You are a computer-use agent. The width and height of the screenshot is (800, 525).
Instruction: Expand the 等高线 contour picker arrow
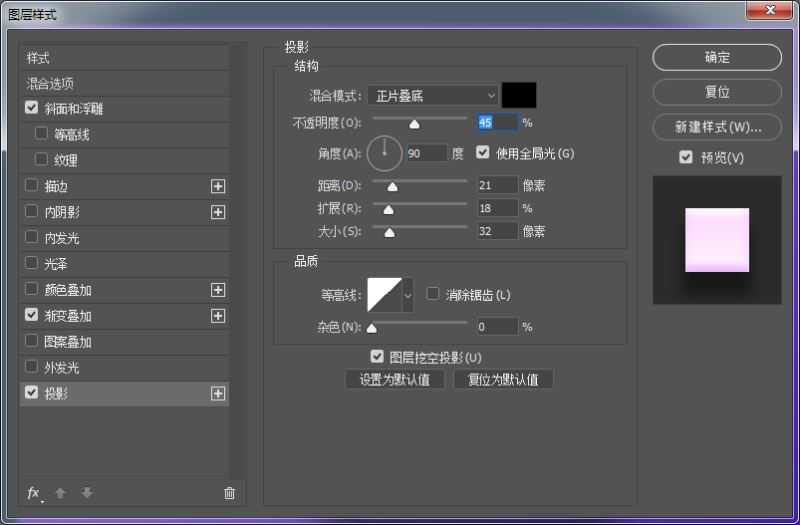click(x=407, y=295)
